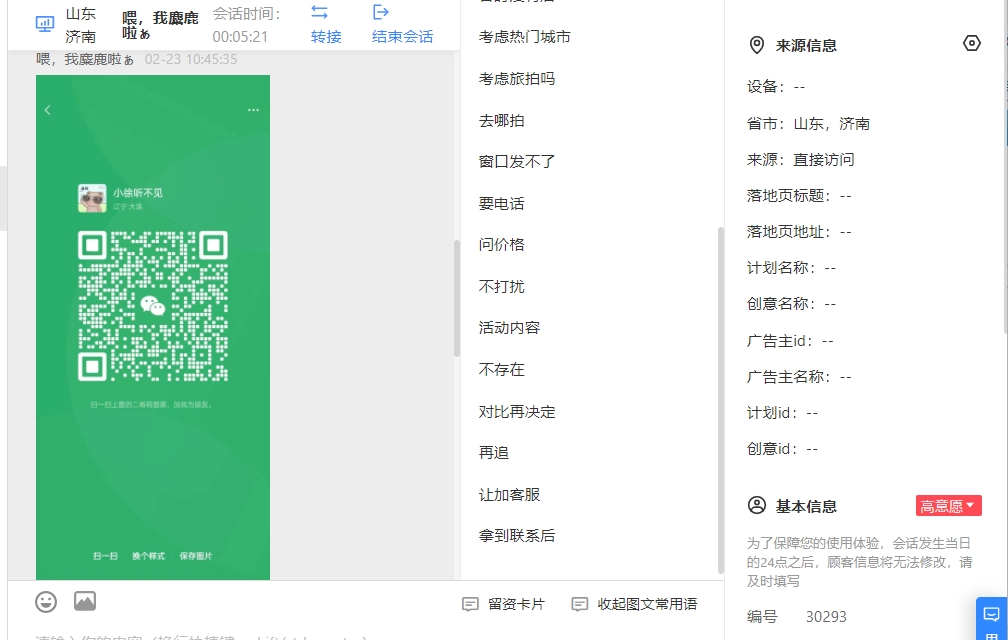Click the insert image icon
The height and width of the screenshot is (640, 1008).
[x=85, y=601]
